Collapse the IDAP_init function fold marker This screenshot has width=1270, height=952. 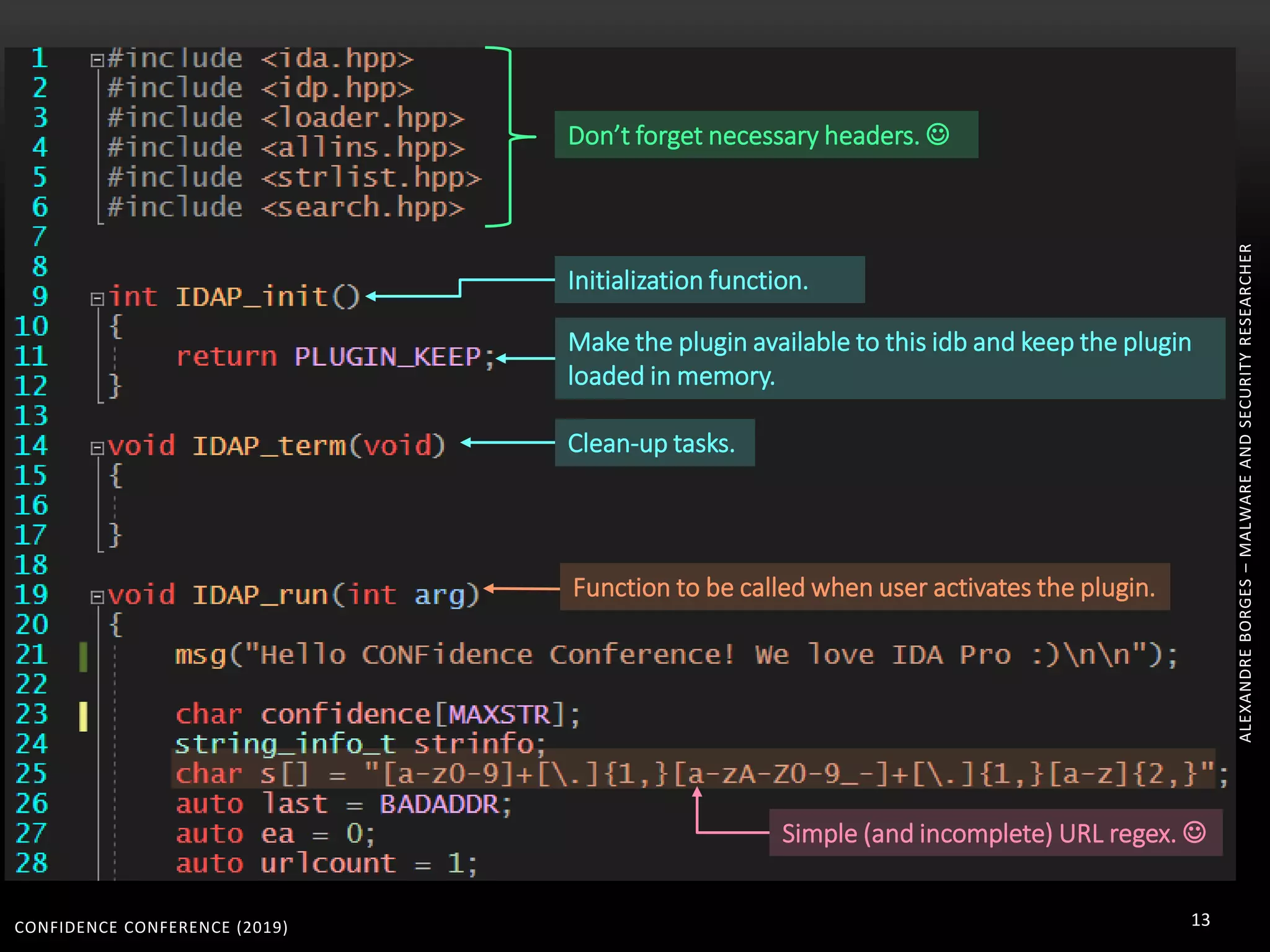[x=97, y=299]
